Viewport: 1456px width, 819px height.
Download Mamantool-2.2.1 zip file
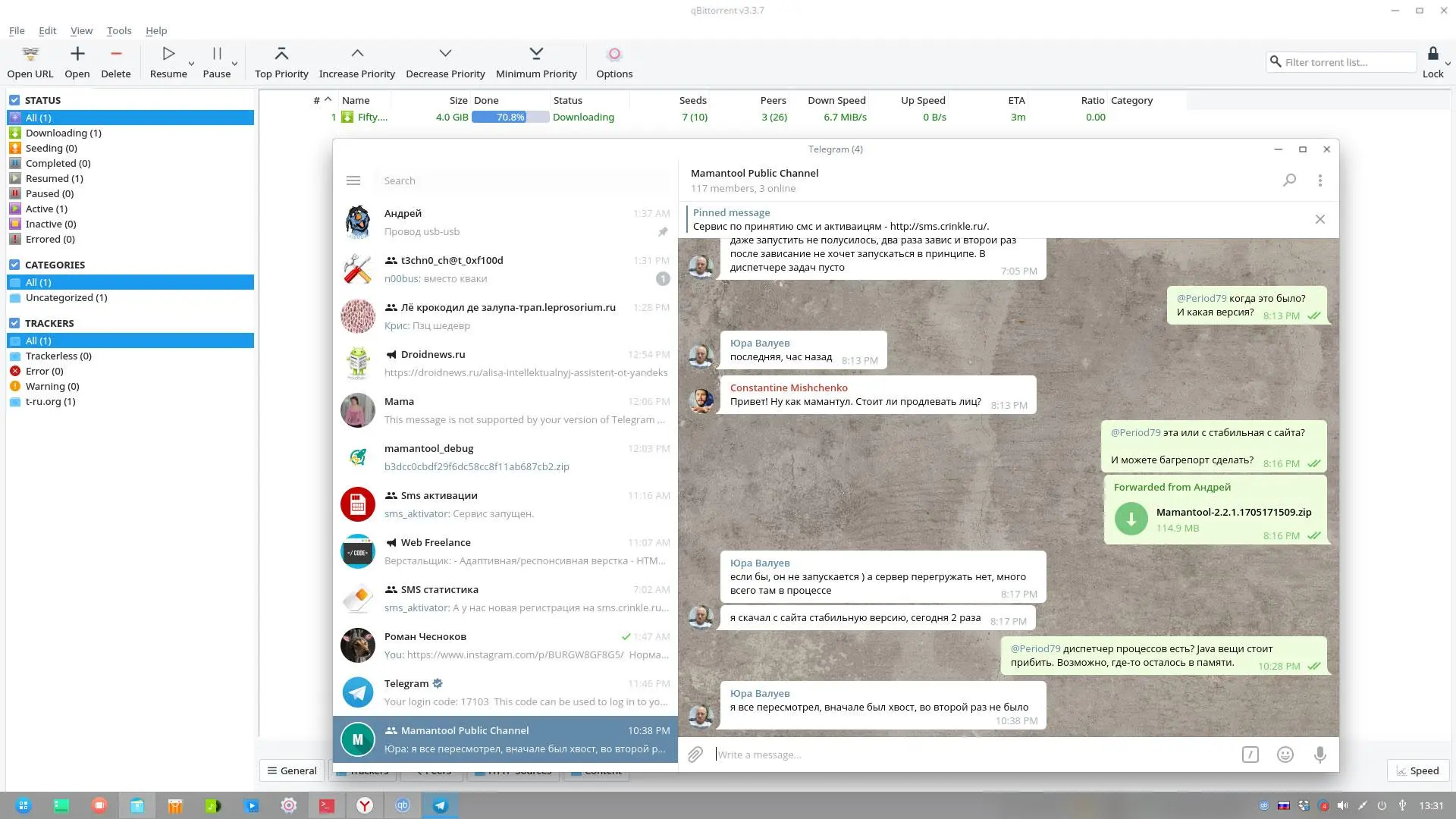[1131, 519]
